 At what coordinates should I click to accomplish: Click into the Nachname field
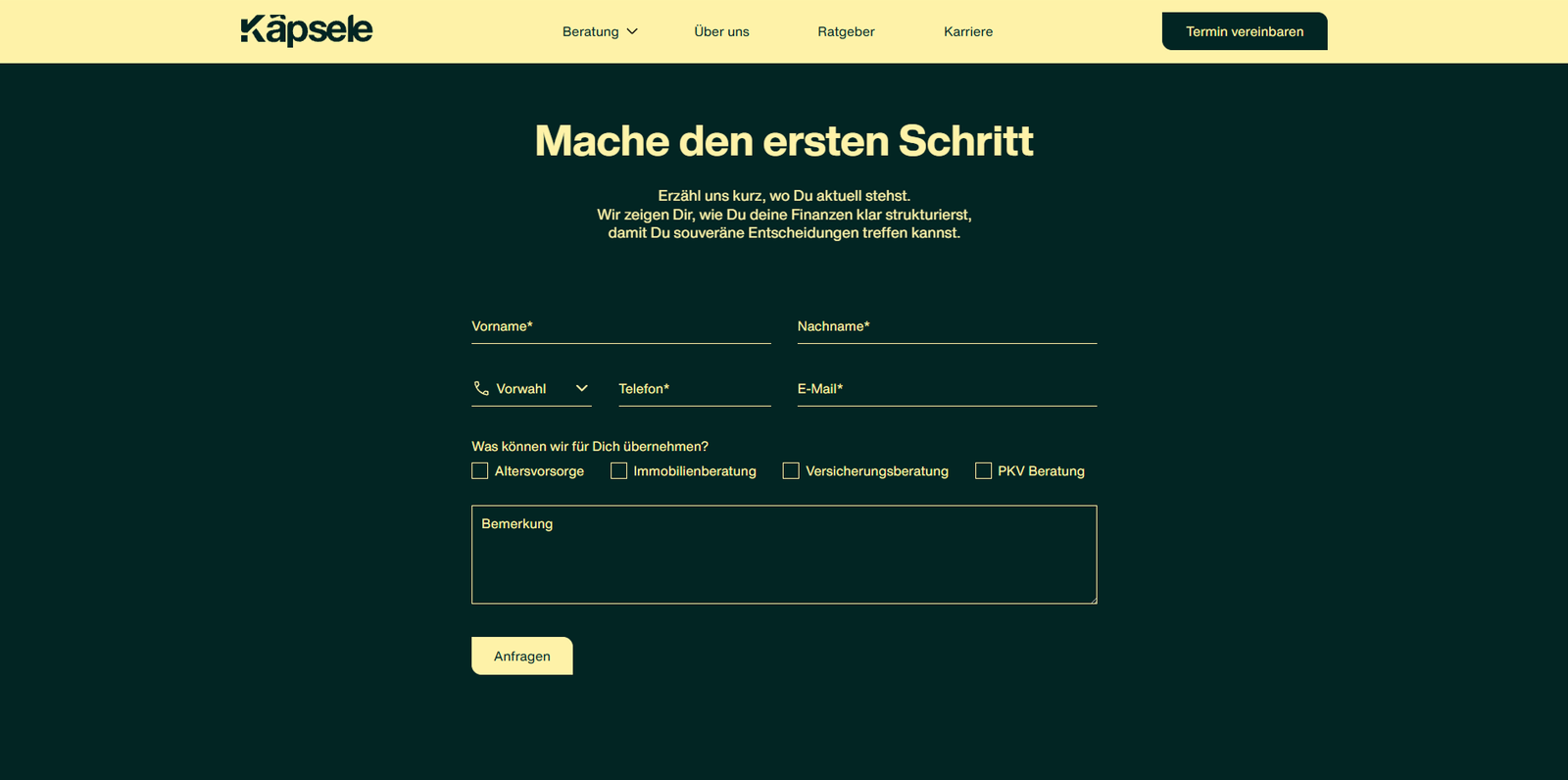tap(947, 326)
